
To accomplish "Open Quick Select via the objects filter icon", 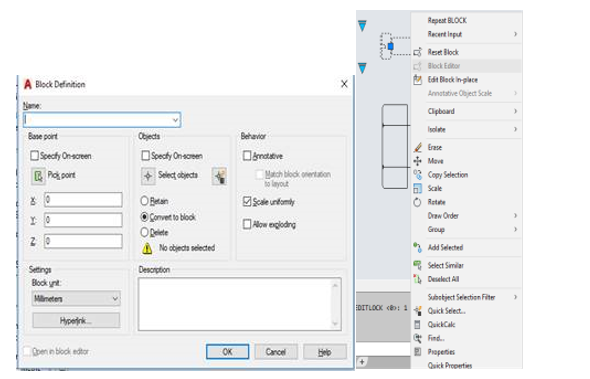I will tap(219, 176).
